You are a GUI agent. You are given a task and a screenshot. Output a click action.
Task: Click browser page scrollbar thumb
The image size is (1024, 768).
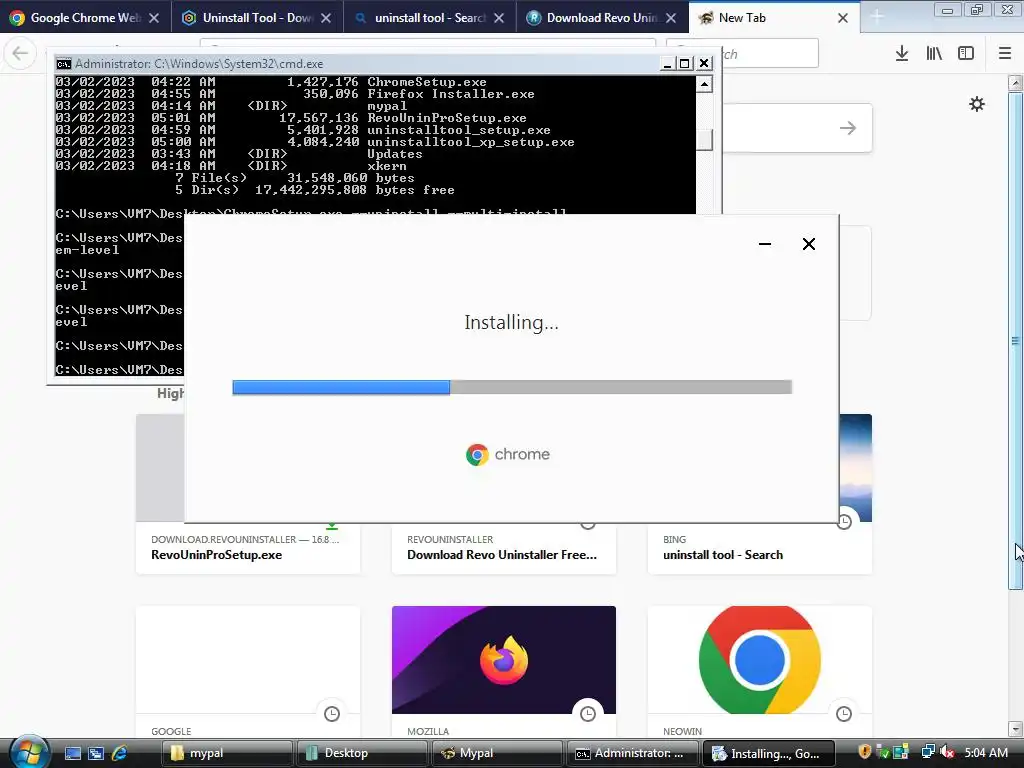[x=1016, y=340]
